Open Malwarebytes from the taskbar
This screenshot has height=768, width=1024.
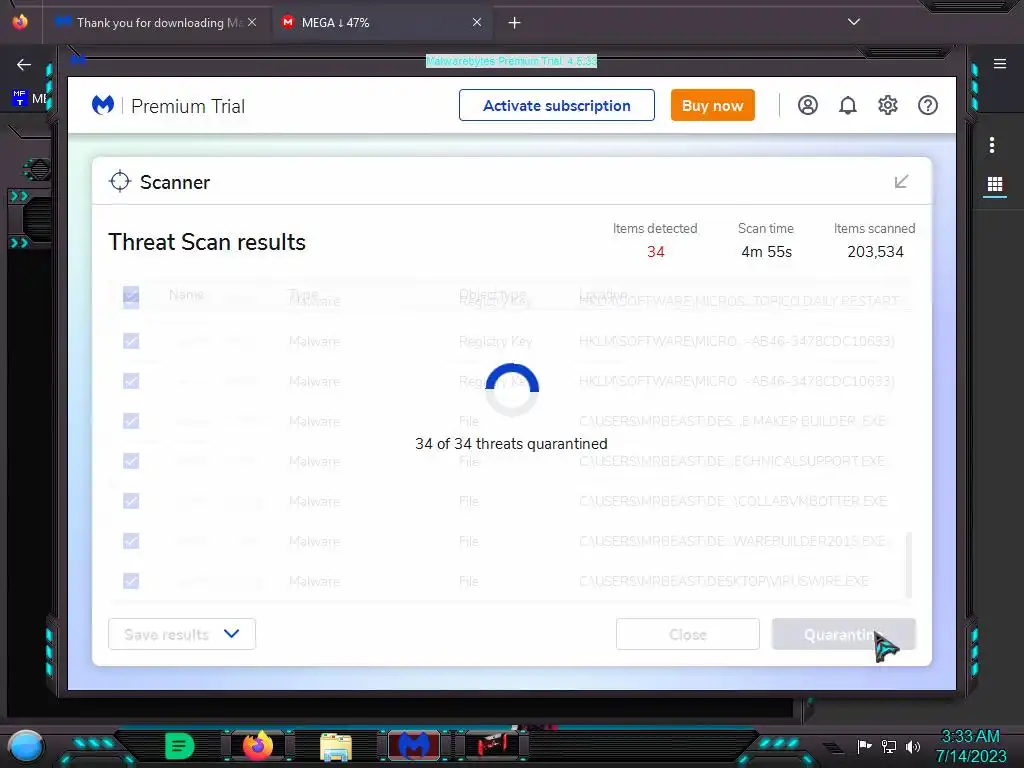click(x=413, y=745)
